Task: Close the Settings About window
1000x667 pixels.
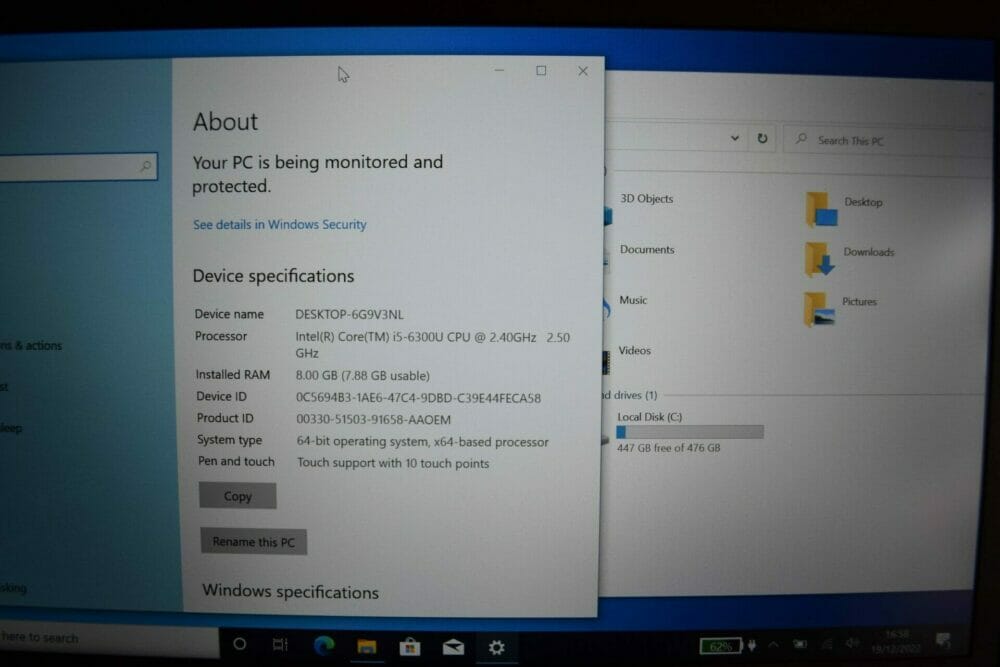Action: tap(583, 71)
